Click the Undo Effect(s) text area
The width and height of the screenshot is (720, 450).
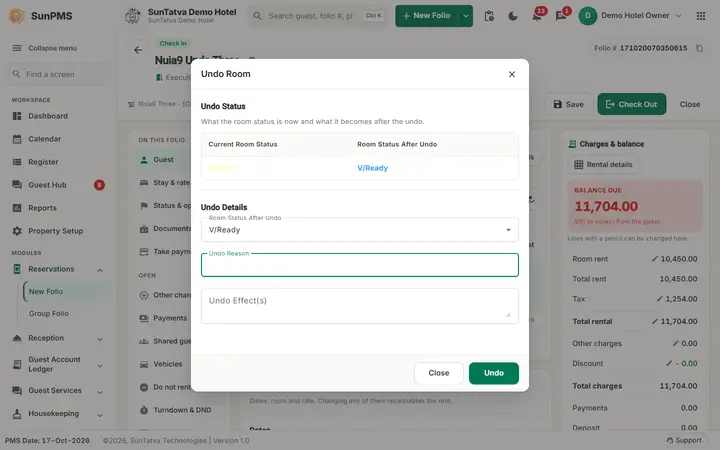[360, 306]
